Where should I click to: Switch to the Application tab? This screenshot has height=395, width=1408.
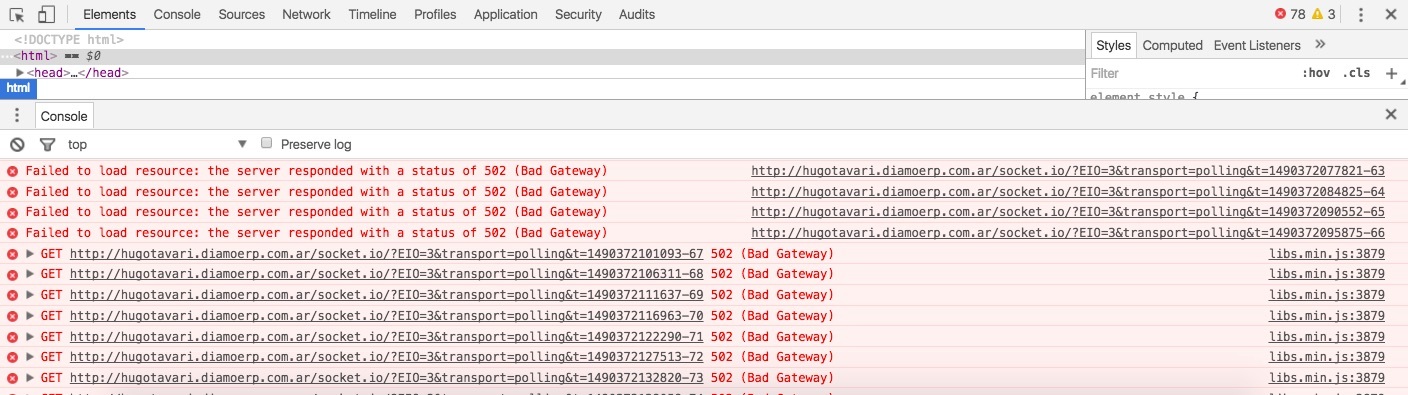[506, 14]
